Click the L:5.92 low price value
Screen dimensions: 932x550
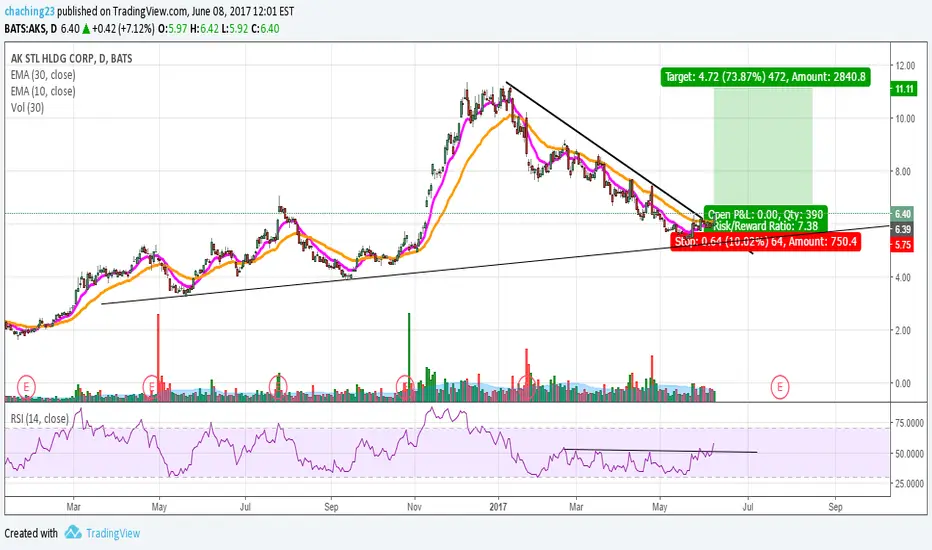235,29
